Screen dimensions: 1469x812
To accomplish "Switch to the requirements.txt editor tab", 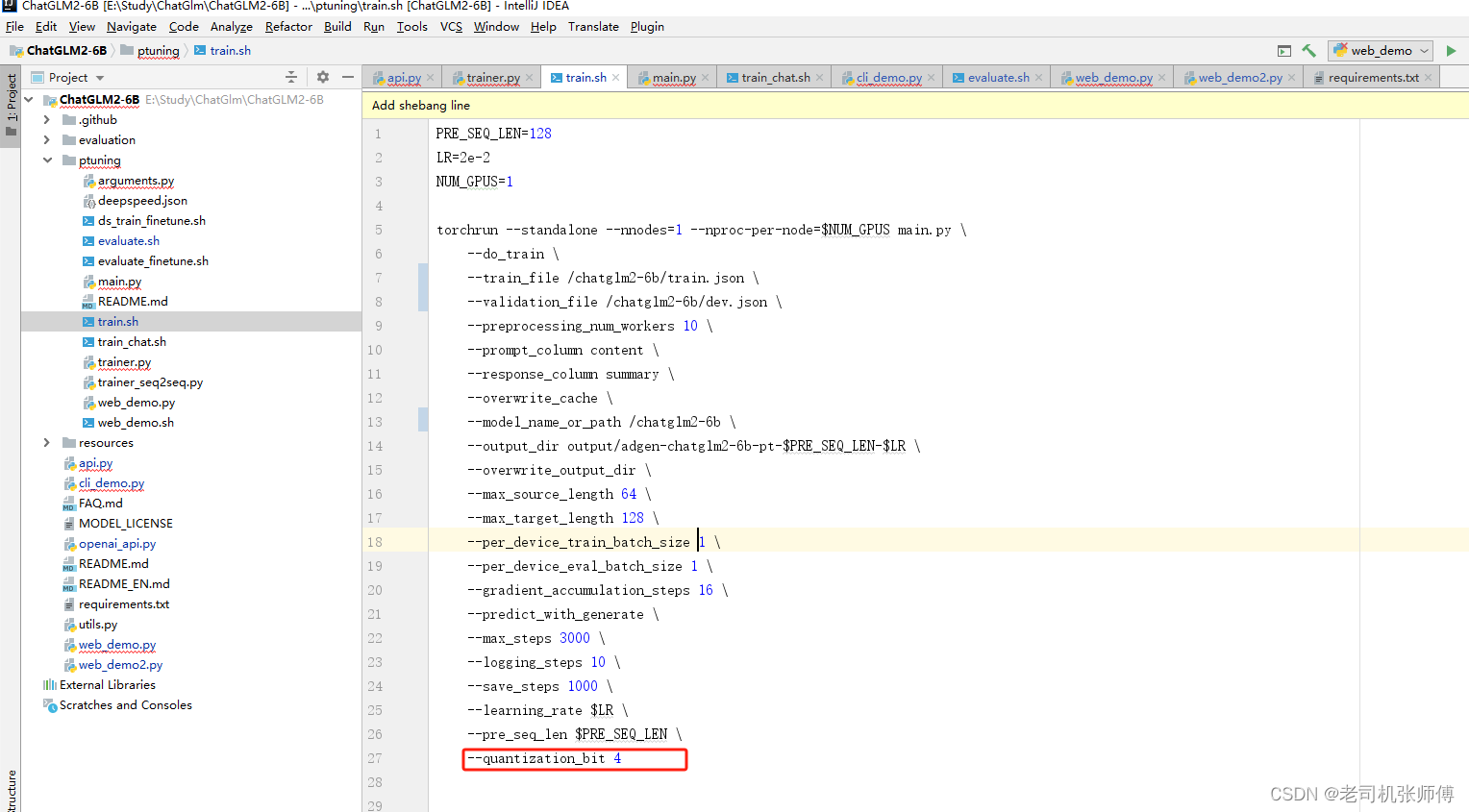I will pyautogui.click(x=1373, y=78).
